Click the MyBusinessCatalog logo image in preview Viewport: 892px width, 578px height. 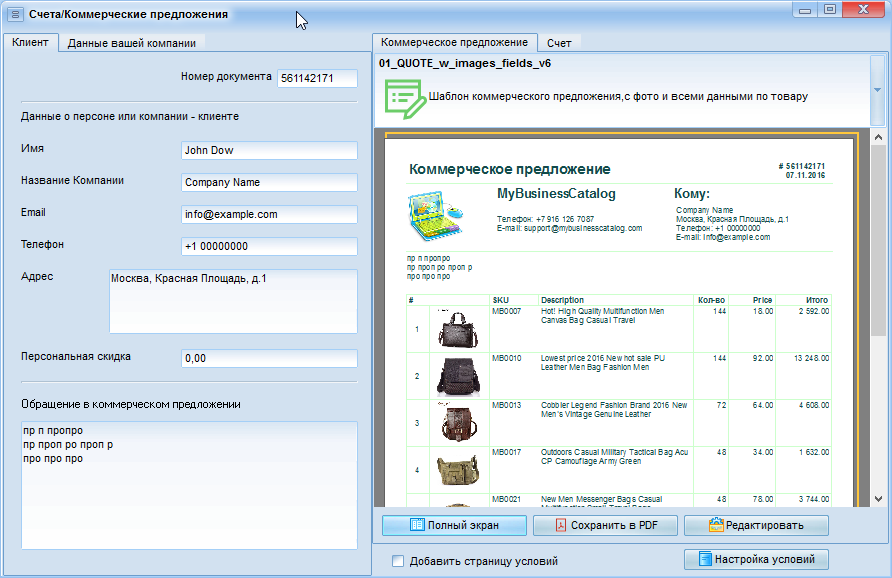click(x=436, y=213)
